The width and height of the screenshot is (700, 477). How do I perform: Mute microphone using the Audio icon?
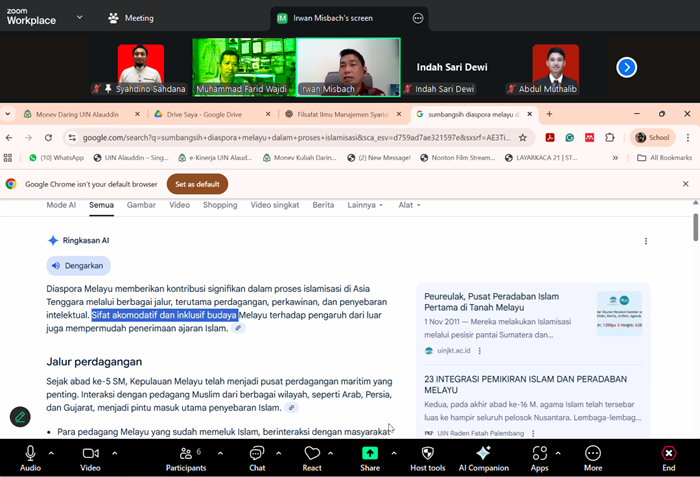pos(30,453)
